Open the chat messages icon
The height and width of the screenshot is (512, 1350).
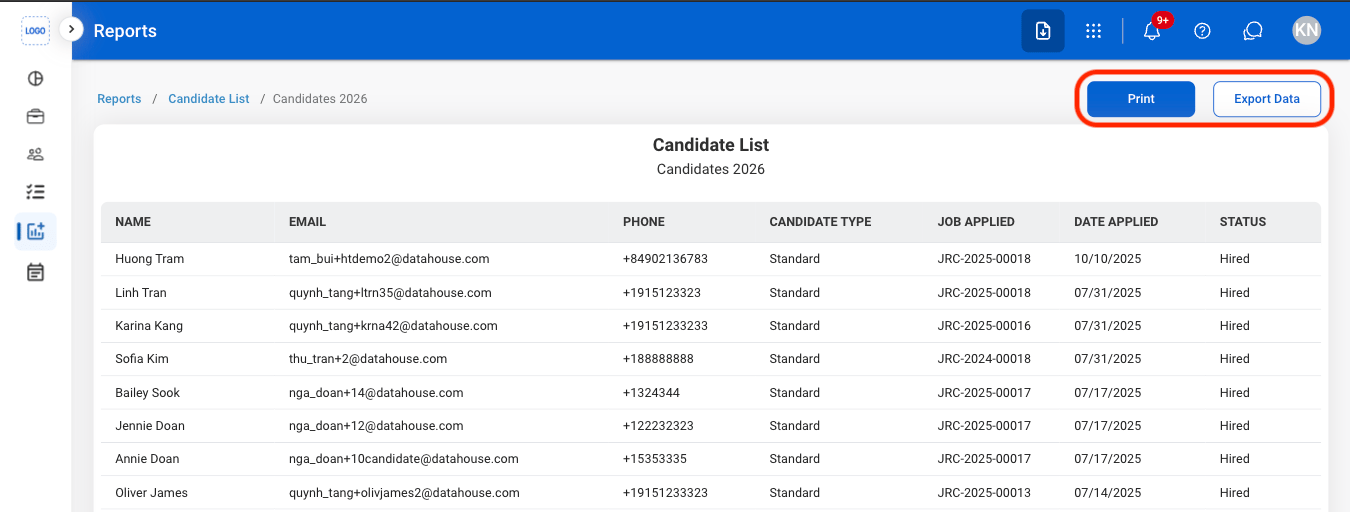click(x=1253, y=31)
